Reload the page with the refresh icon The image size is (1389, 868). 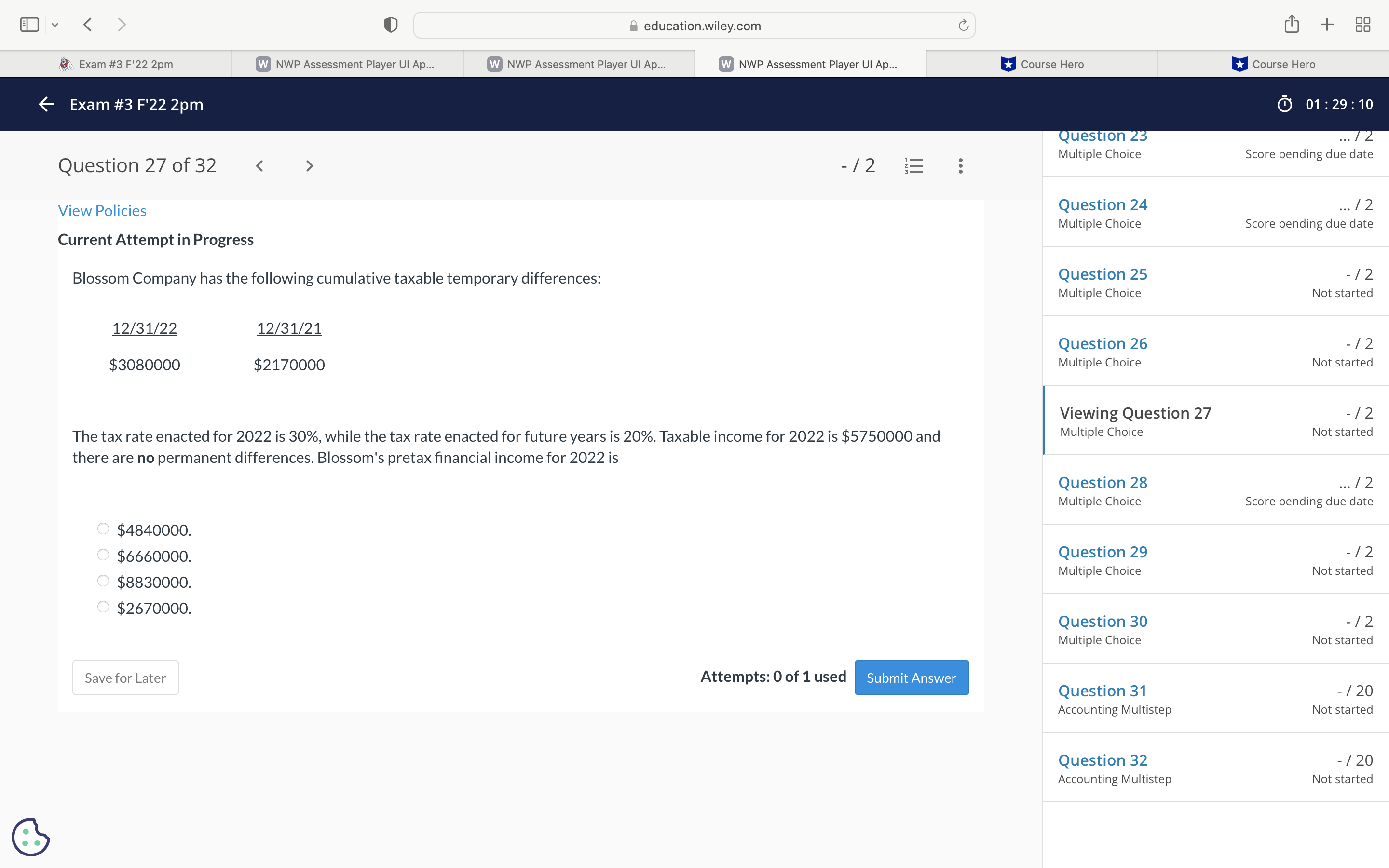[x=963, y=25]
